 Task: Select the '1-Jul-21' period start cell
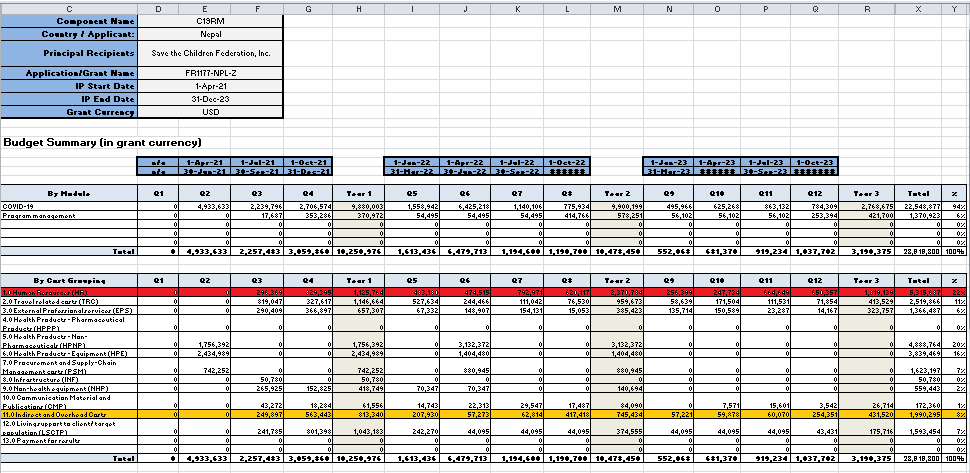257,161
